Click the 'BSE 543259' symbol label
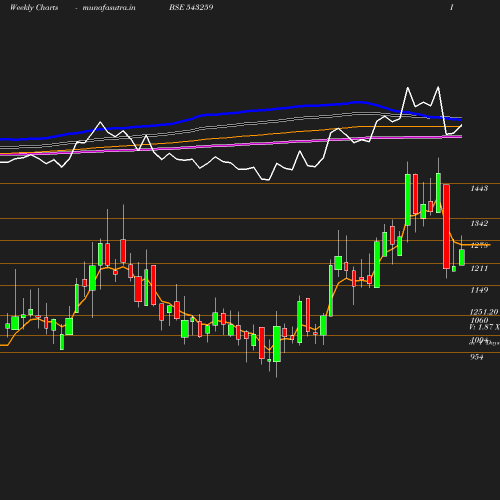This screenshot has width=500, height=500. click(191, 7)
